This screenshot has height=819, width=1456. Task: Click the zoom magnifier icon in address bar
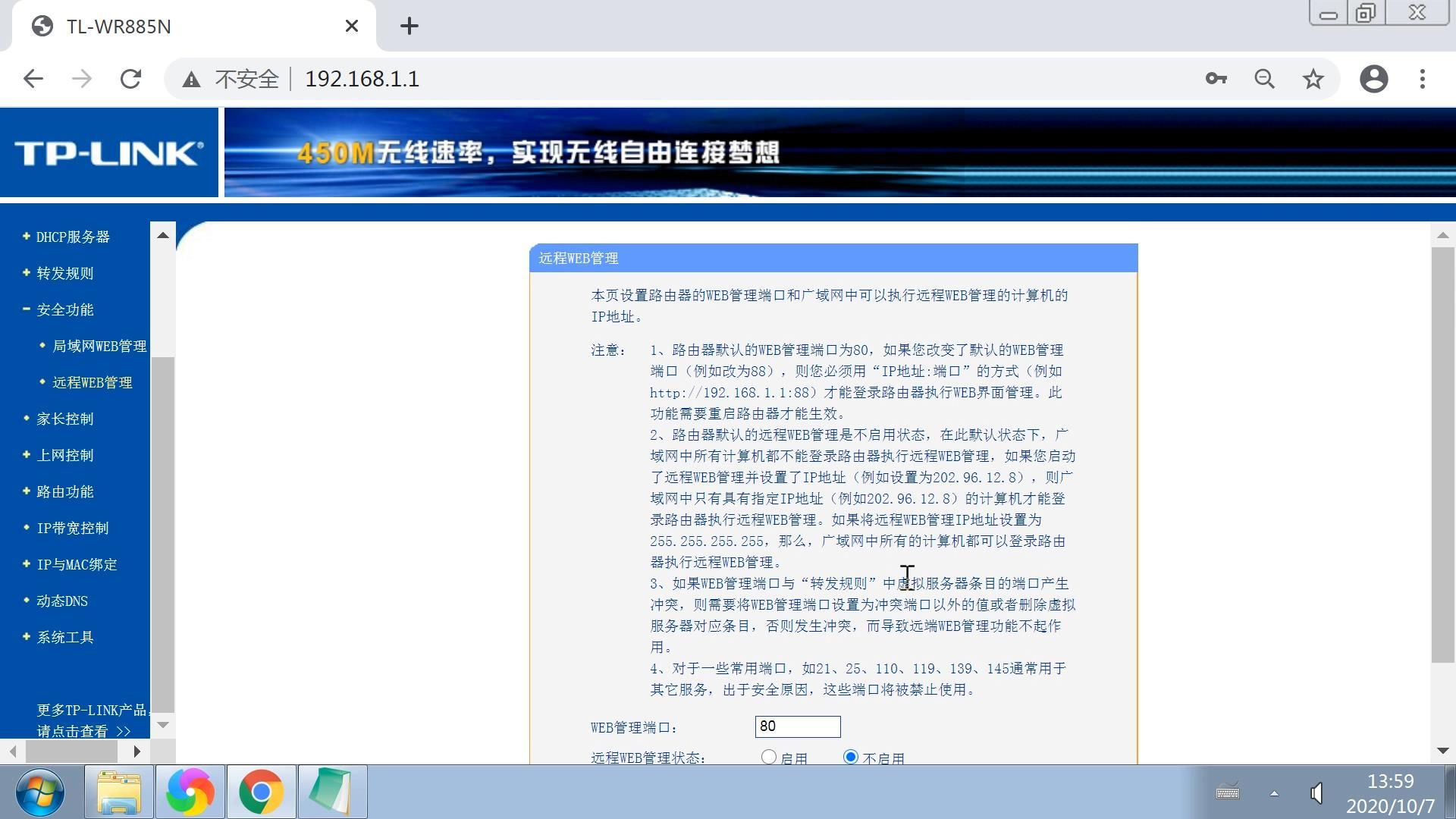pos(1264,79)
